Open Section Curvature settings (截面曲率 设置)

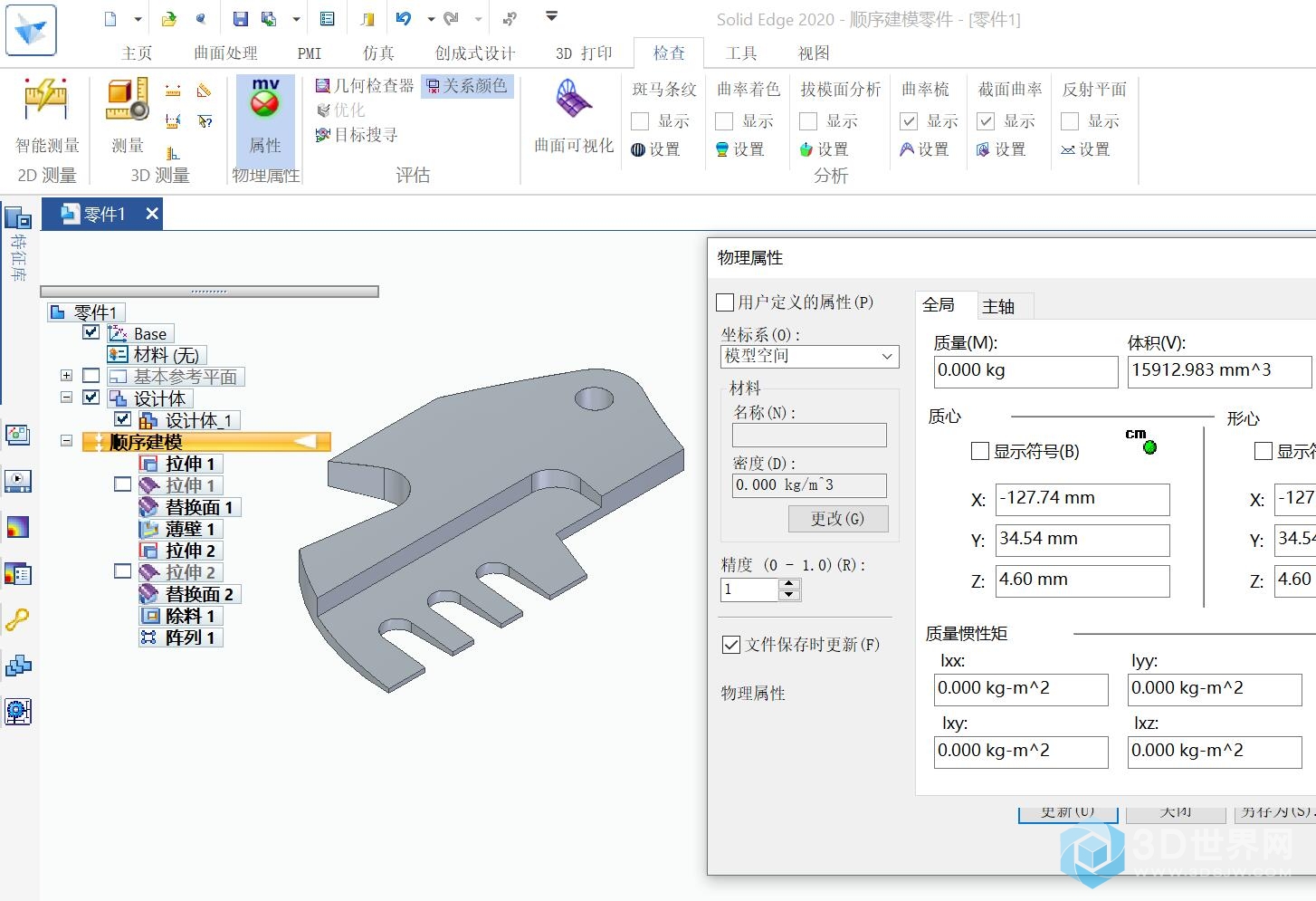coord(1001,149)
